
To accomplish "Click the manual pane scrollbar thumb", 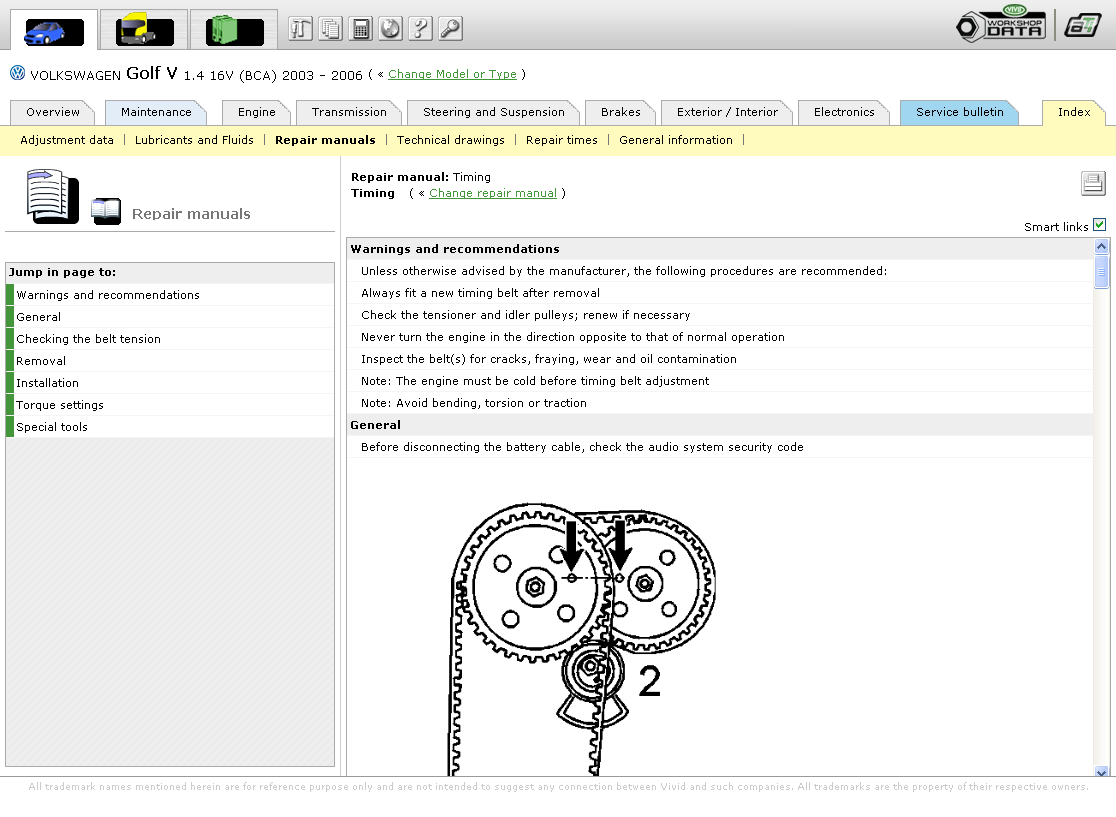I will [x=1101, y=271].
